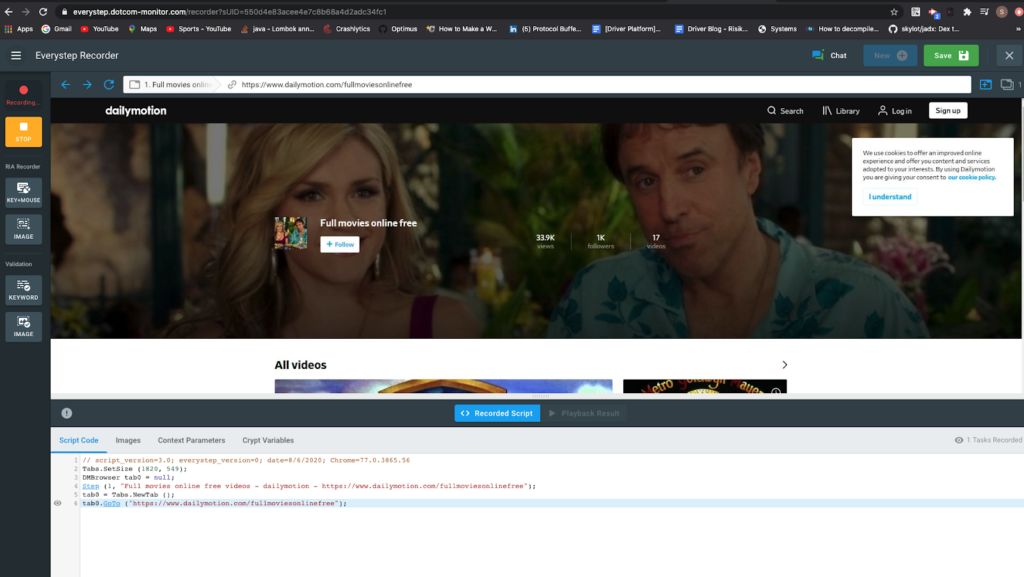Image resolution: width=1024 pixels, height=577 pixels.
Task: Click the dailymotion logo
Action: (x=136, y=111)
